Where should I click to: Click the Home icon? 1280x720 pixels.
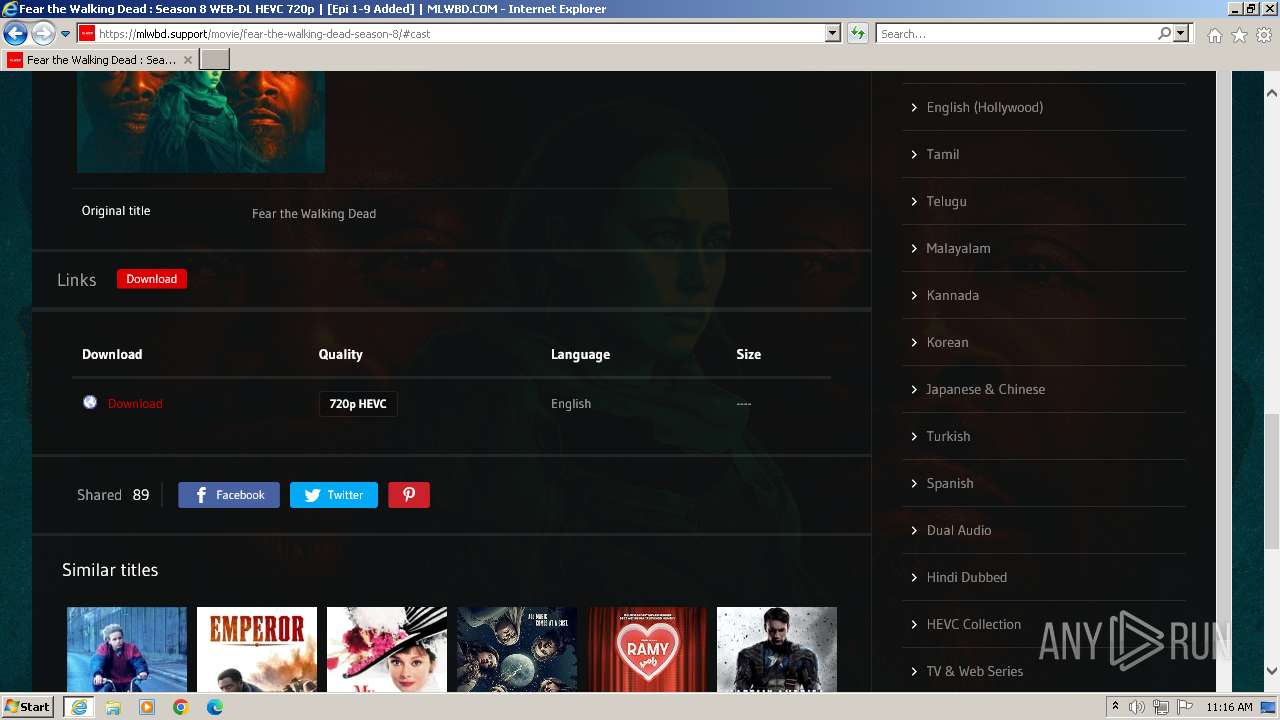pyautogui.click(x=1214, y=35)
